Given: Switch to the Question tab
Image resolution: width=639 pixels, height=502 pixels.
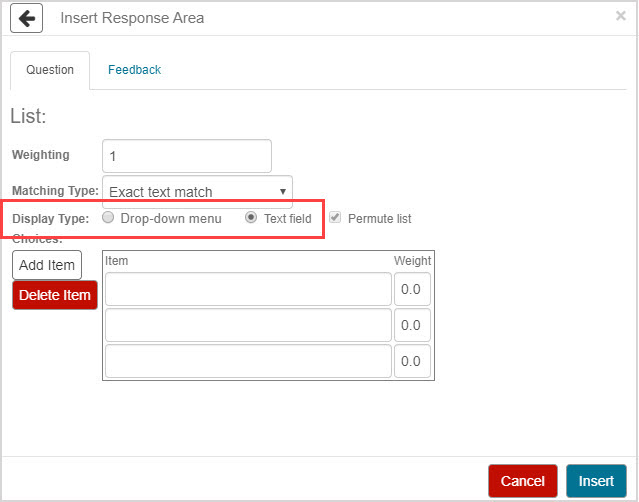Looking at the screenshot, I should tap(50, 70).
